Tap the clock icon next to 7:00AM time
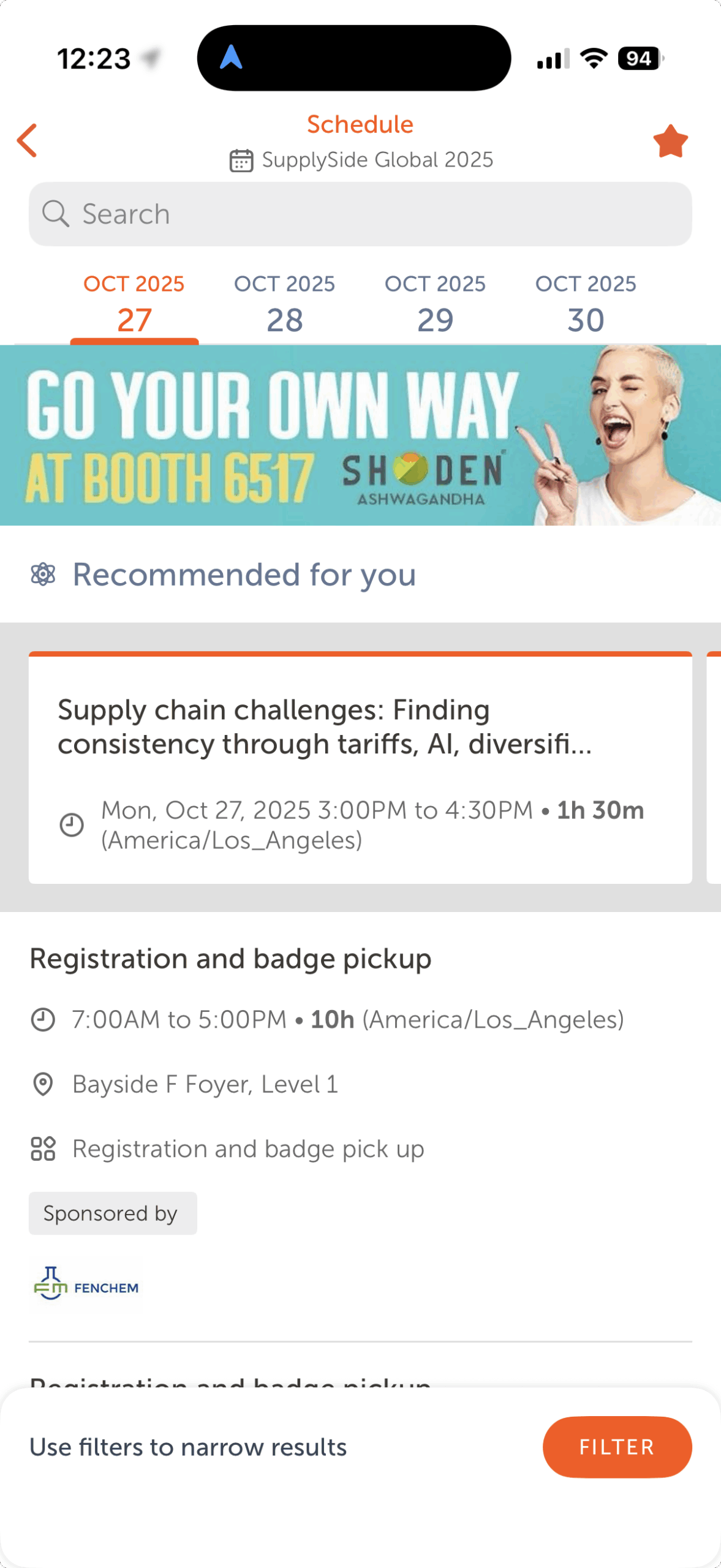Screen dimensions: 721x1568 pos(43,1020)
